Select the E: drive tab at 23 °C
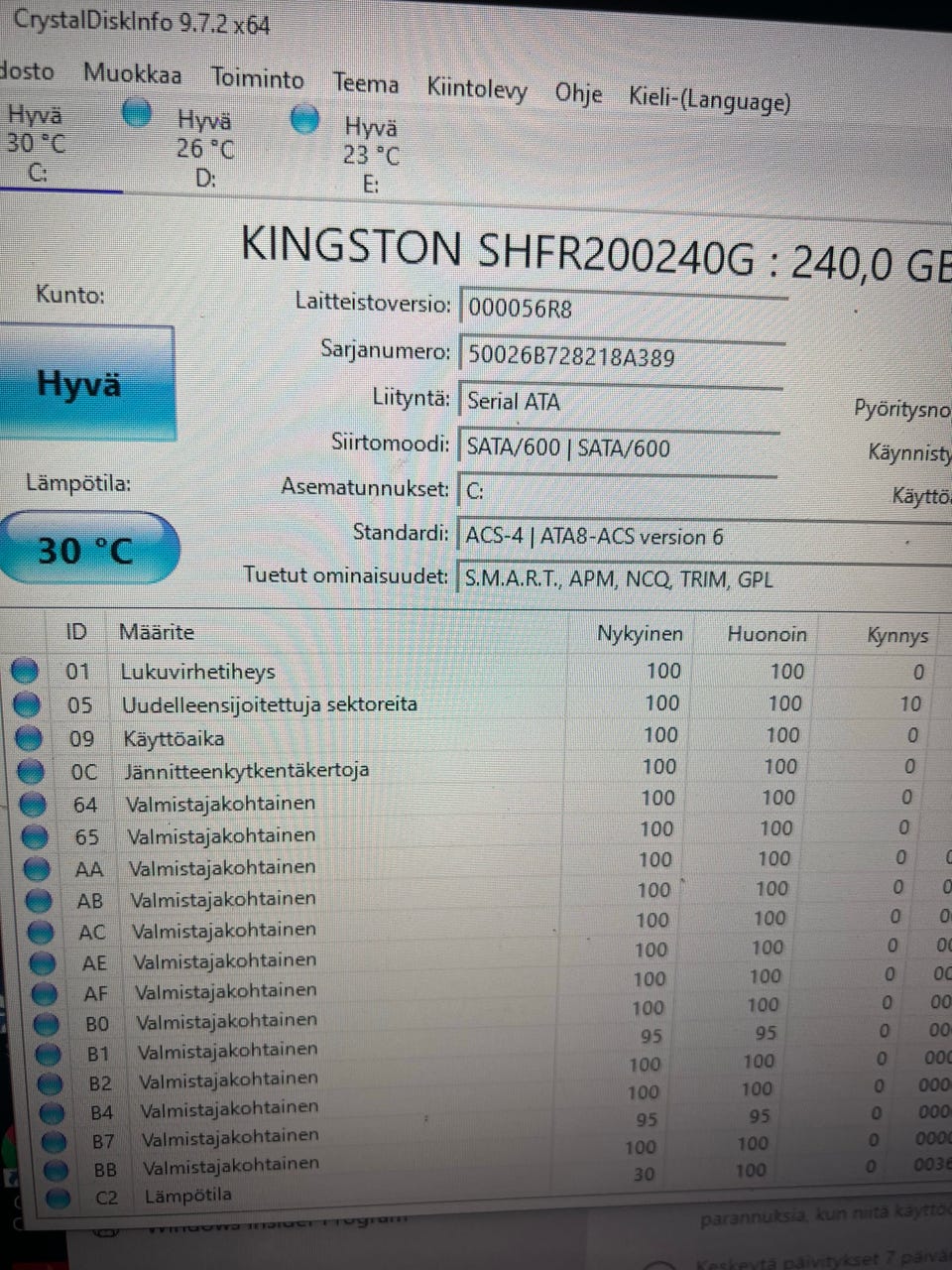 pyautogui.click(x=371, y=155)
